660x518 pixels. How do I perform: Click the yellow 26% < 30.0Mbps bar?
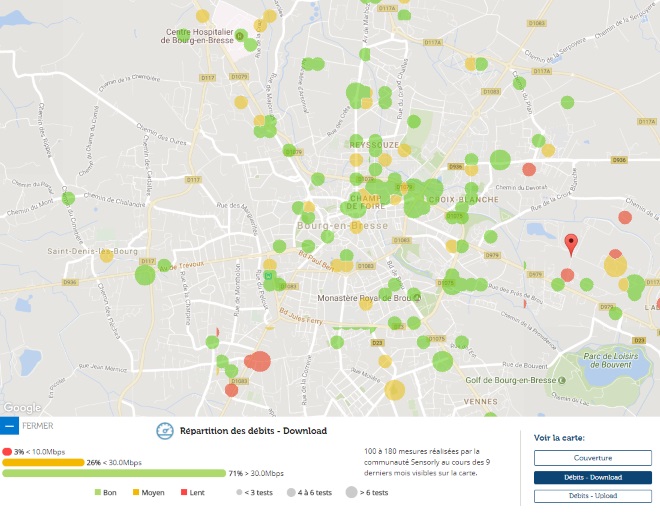click(42, 462)
